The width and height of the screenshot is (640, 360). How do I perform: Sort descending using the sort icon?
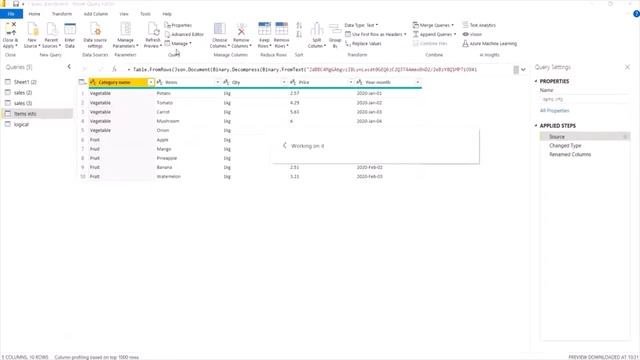point(299,35)
